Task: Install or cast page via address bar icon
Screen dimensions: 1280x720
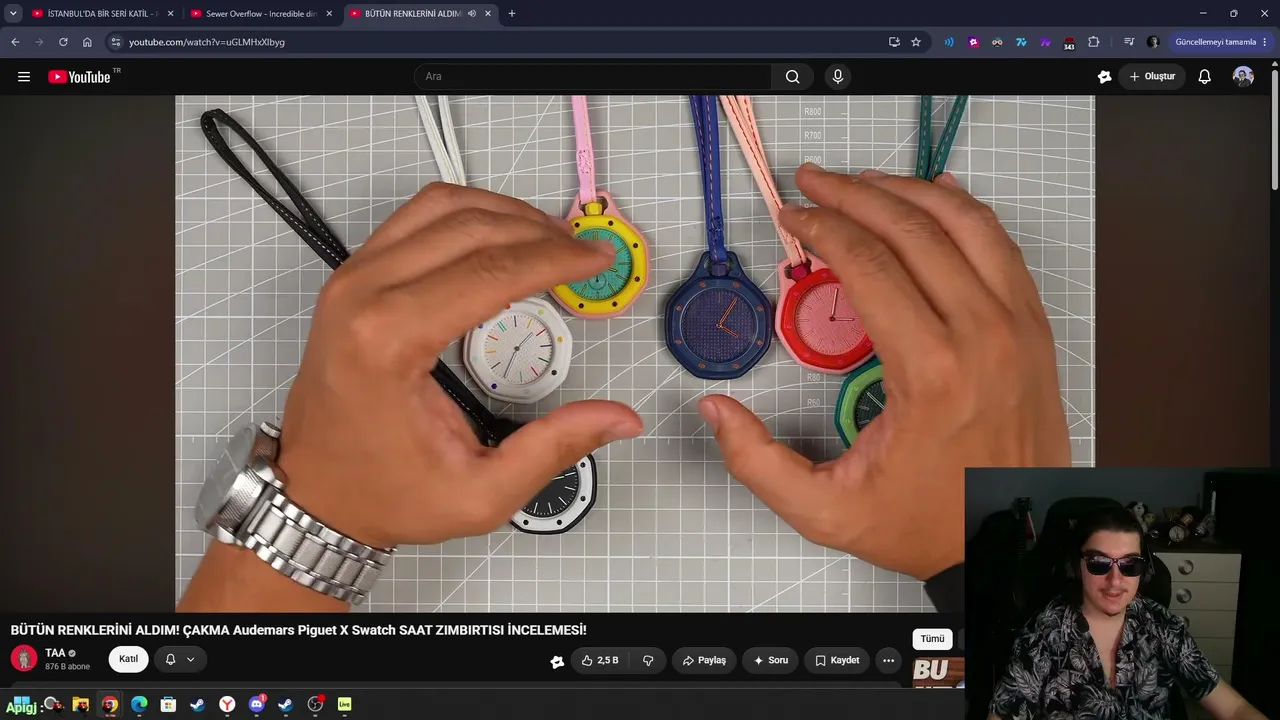Action: pyautogui.click(x=894, y=42)
